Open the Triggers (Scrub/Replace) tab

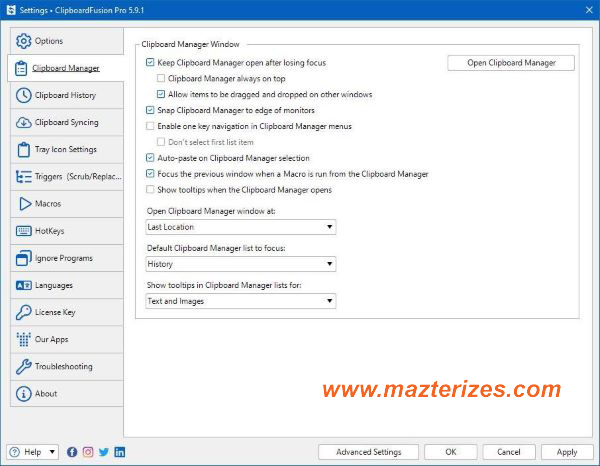coord(67,176)
